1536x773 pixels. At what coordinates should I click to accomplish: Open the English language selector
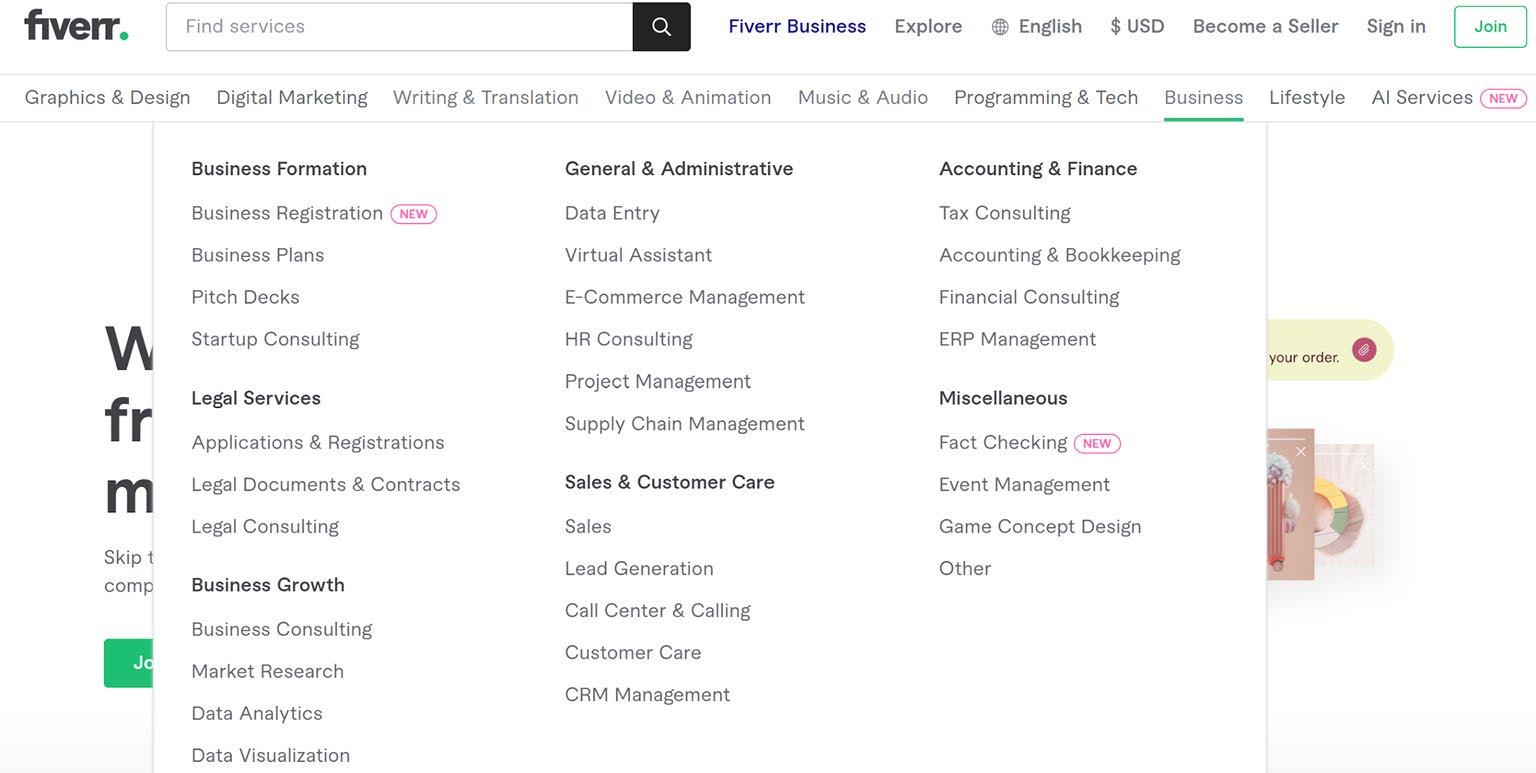(x=1049, y=27)
